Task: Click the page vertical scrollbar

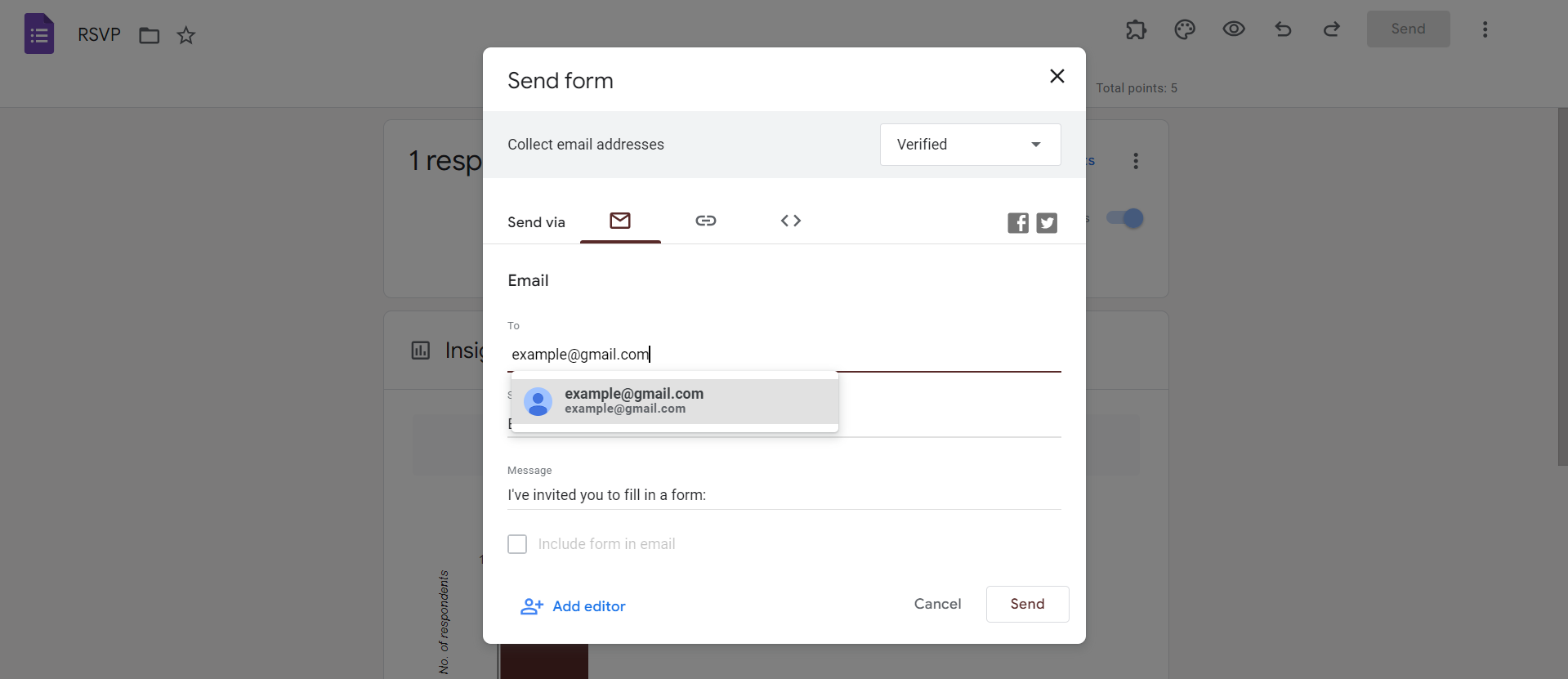Action: [x=1562, y=286]
